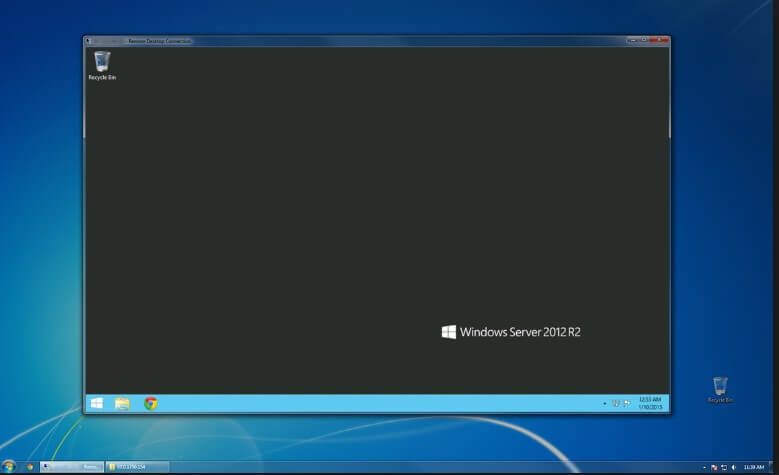Open the Recycle Bin on the remote server desktop
The height and width of the screenshot is (475, 779).
102,65
